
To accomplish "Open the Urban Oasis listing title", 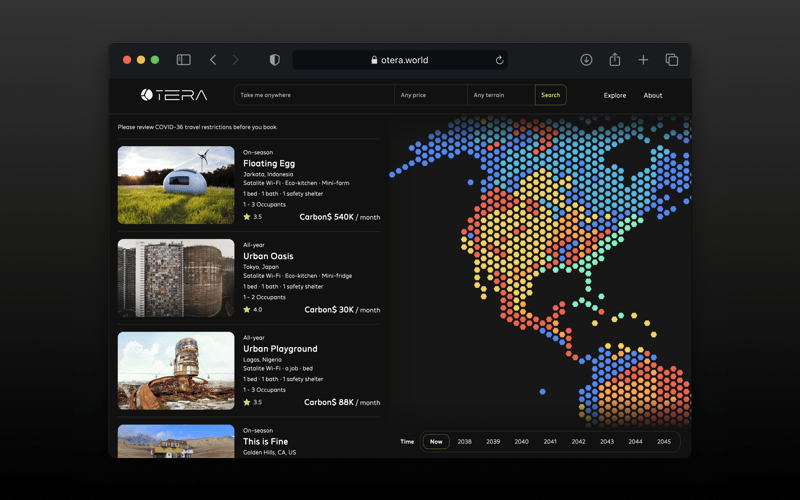I will (x=268, y=256).
